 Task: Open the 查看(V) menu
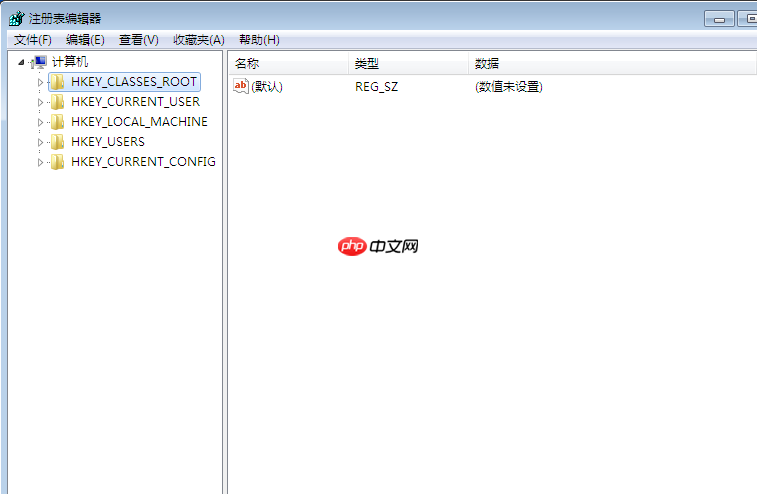coord(139,40)
